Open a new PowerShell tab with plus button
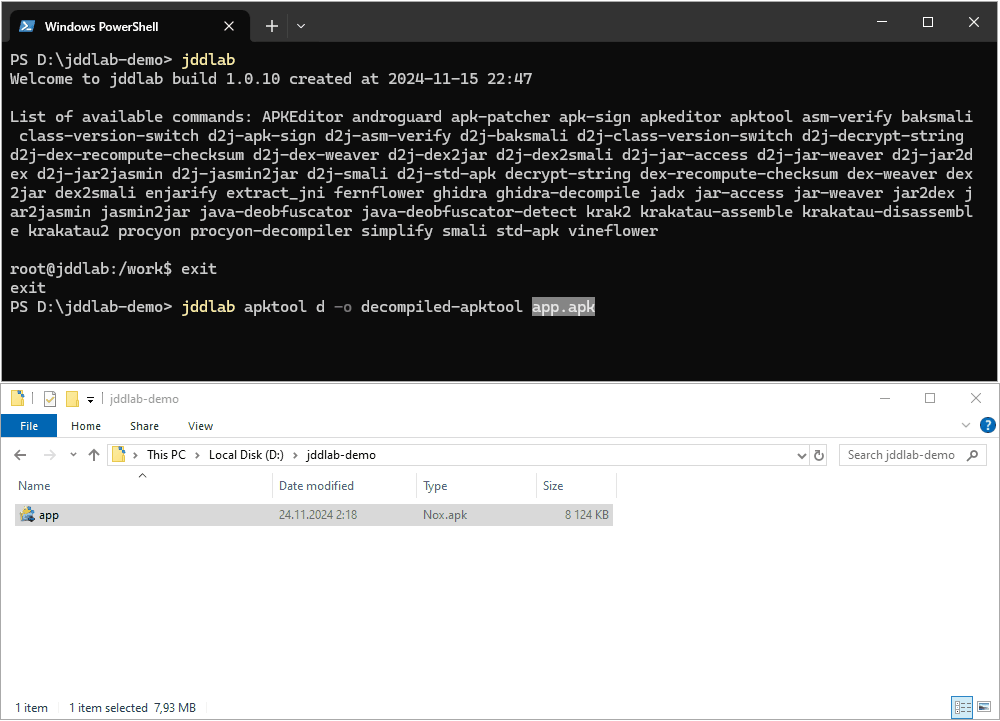Viewport: 1000px width, 721px height. [x=272, y=26]
